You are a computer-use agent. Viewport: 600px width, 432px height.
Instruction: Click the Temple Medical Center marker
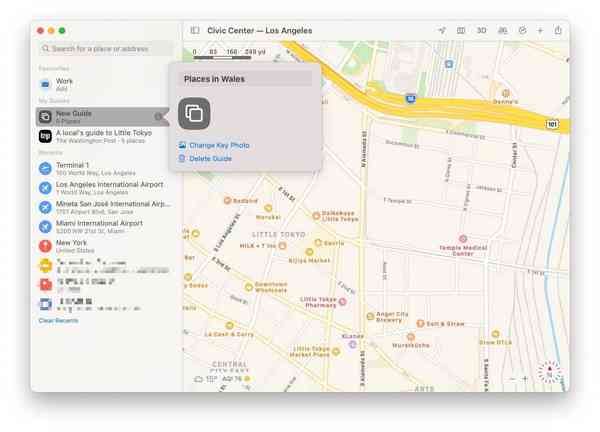click(x=463, y=239)
